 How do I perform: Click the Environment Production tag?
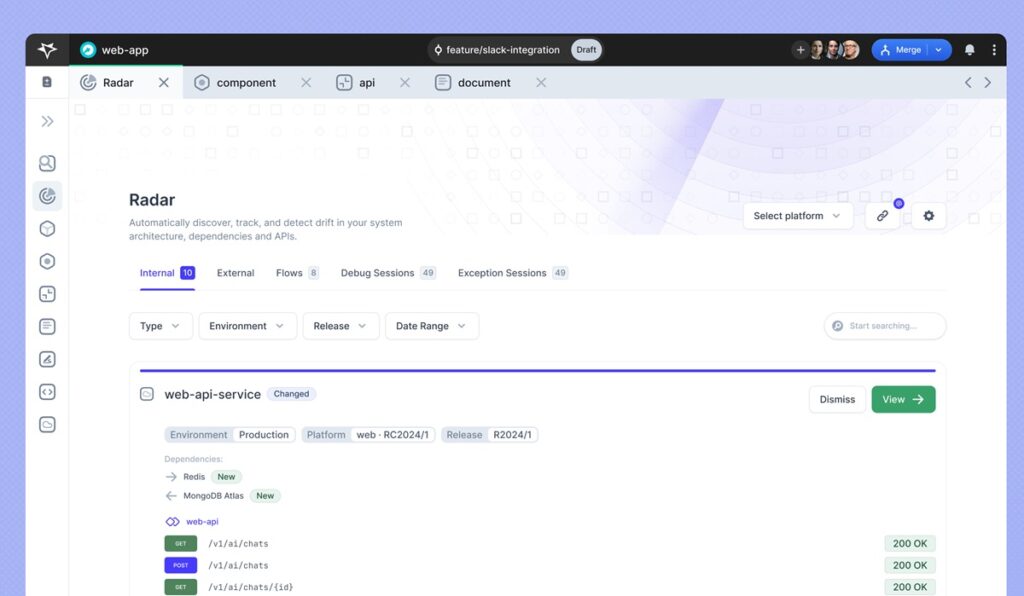click(x=230, y=435)
